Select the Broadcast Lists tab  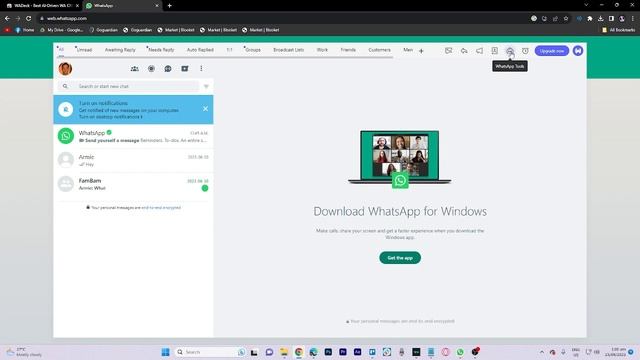pyautogui.click(x=289, y=50)
